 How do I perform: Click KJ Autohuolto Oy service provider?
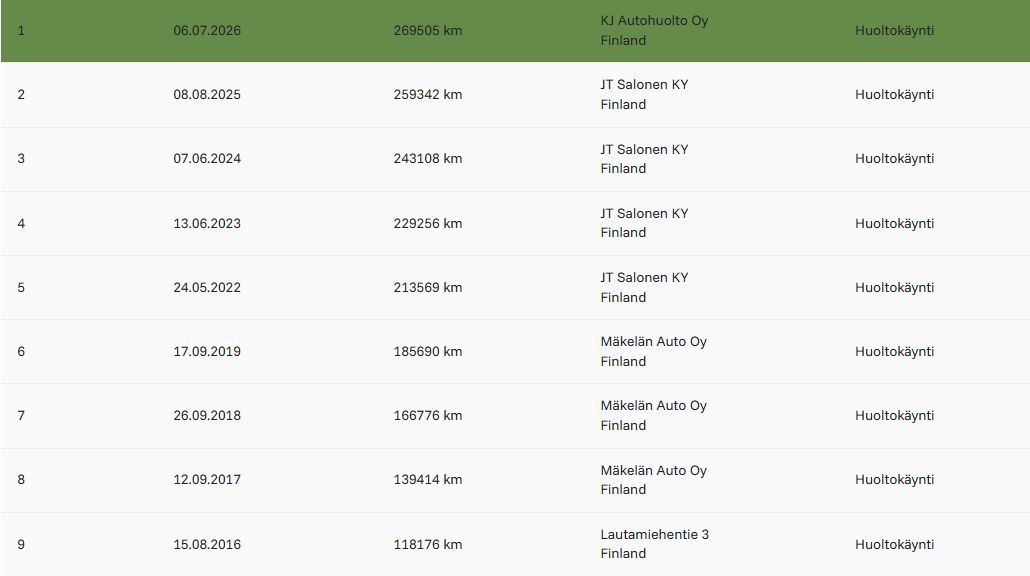pos(654,20)
